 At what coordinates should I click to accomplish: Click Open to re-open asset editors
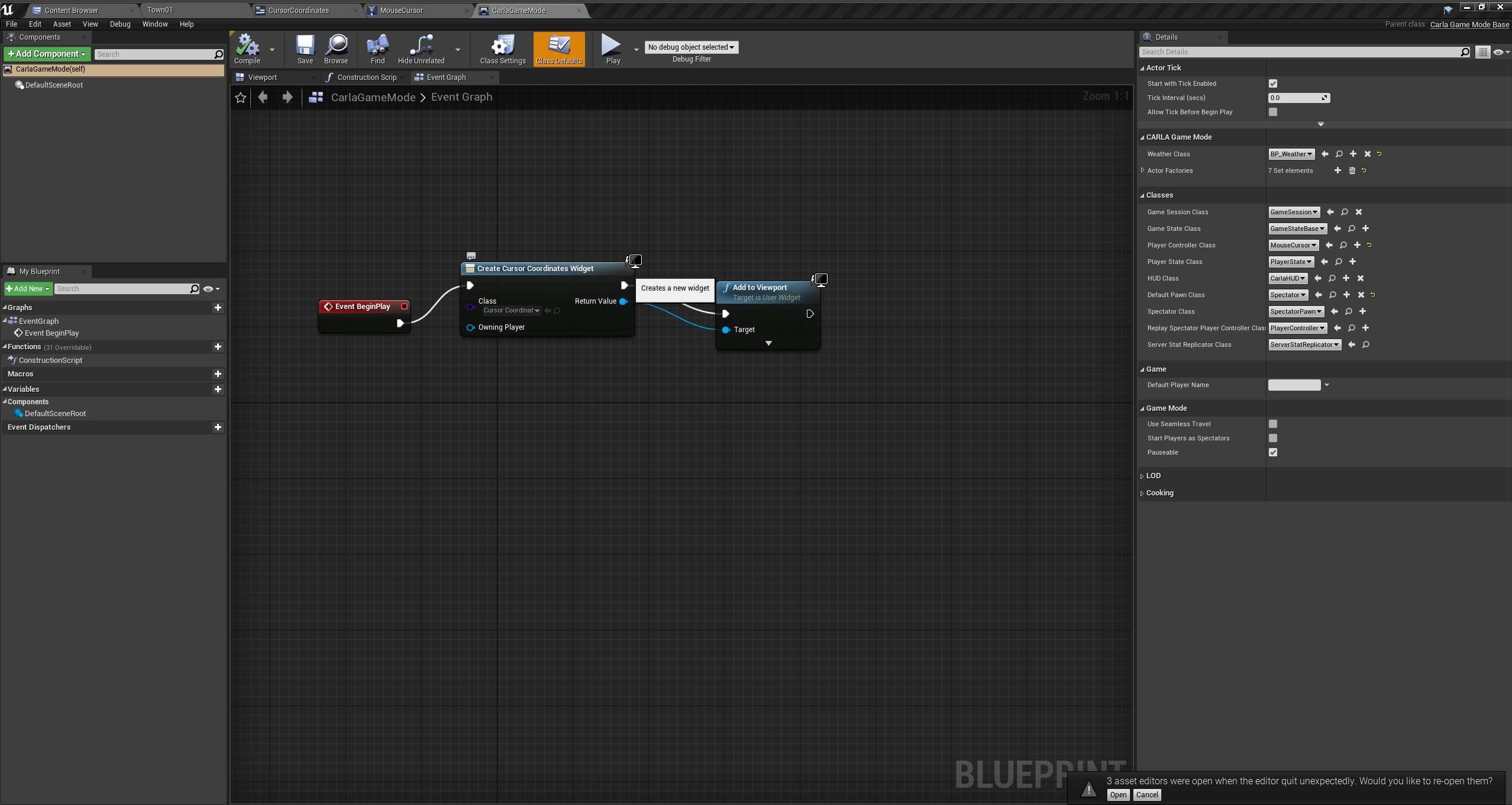point(1117,795)
